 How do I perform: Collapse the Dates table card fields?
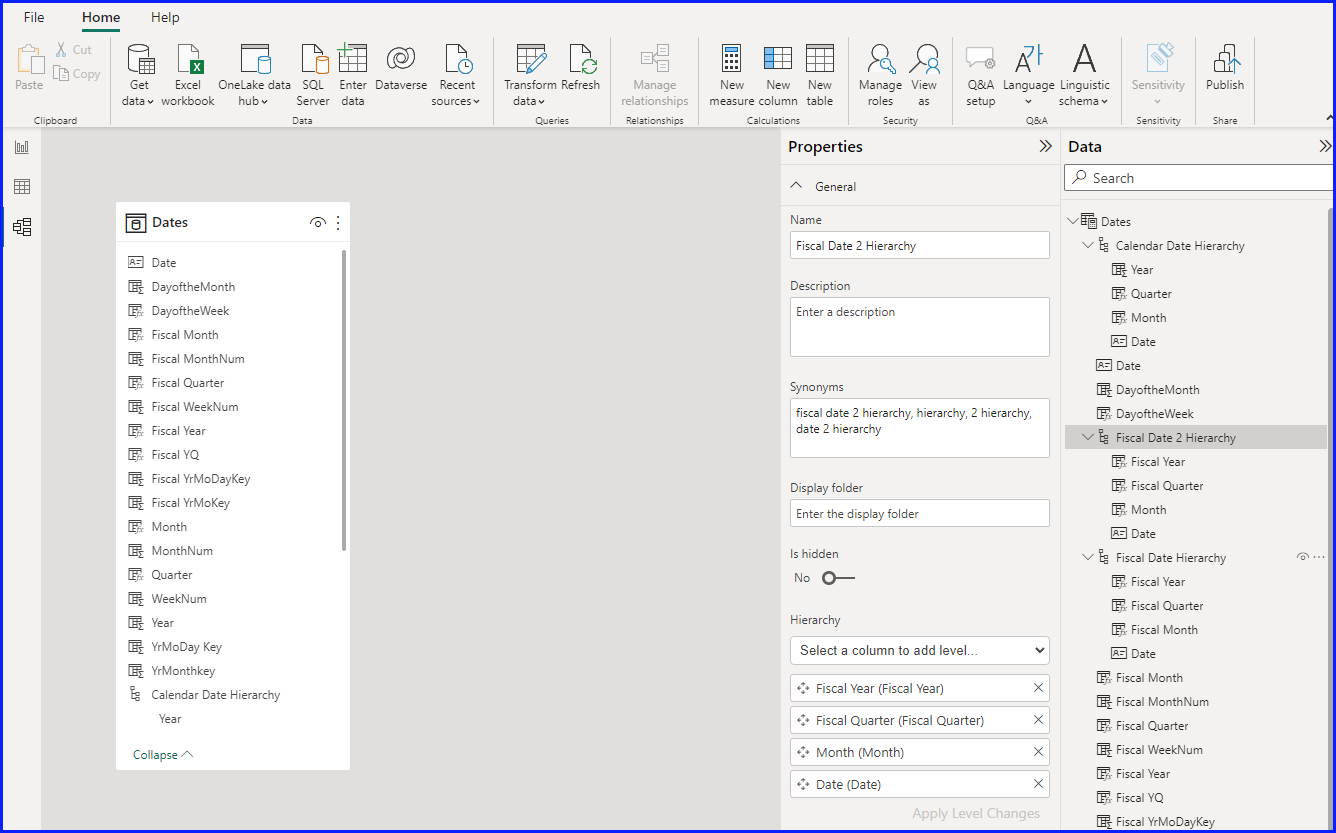coord(163,755)
